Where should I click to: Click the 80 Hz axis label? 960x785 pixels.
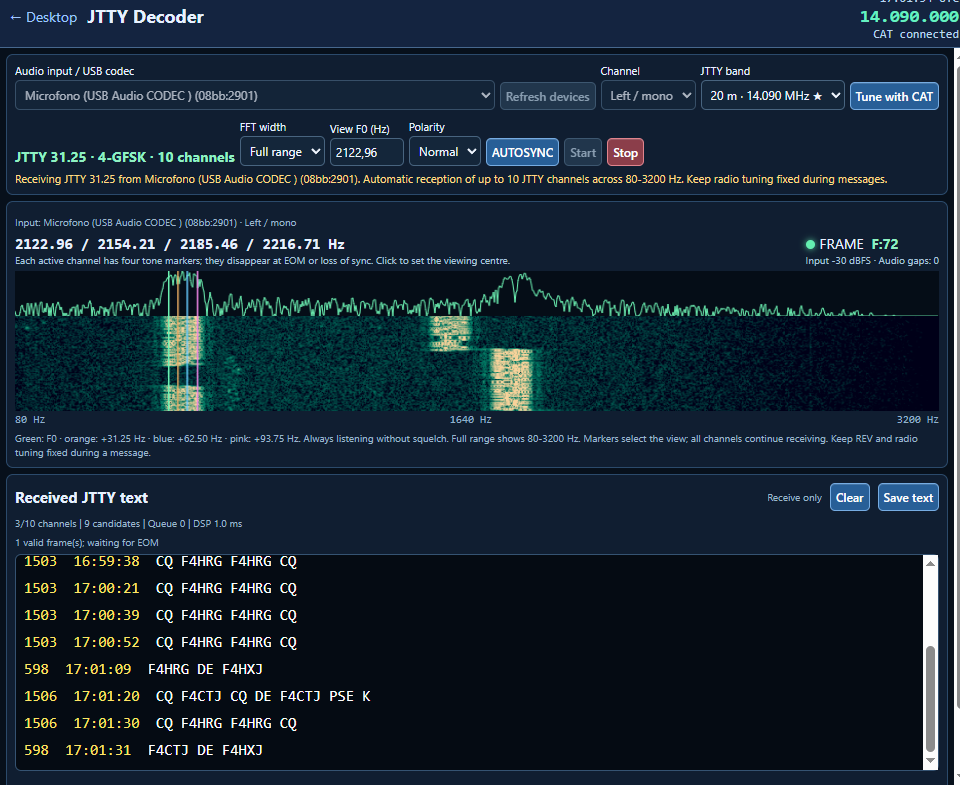click(30, 419)
